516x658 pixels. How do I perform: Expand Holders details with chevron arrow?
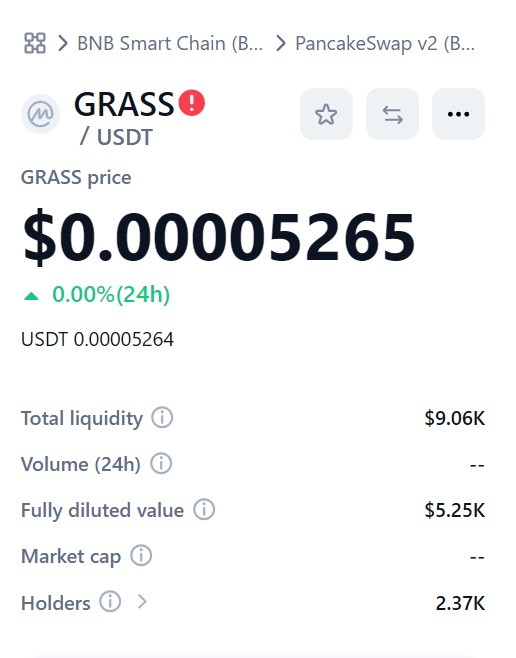(x=142, y=602)
